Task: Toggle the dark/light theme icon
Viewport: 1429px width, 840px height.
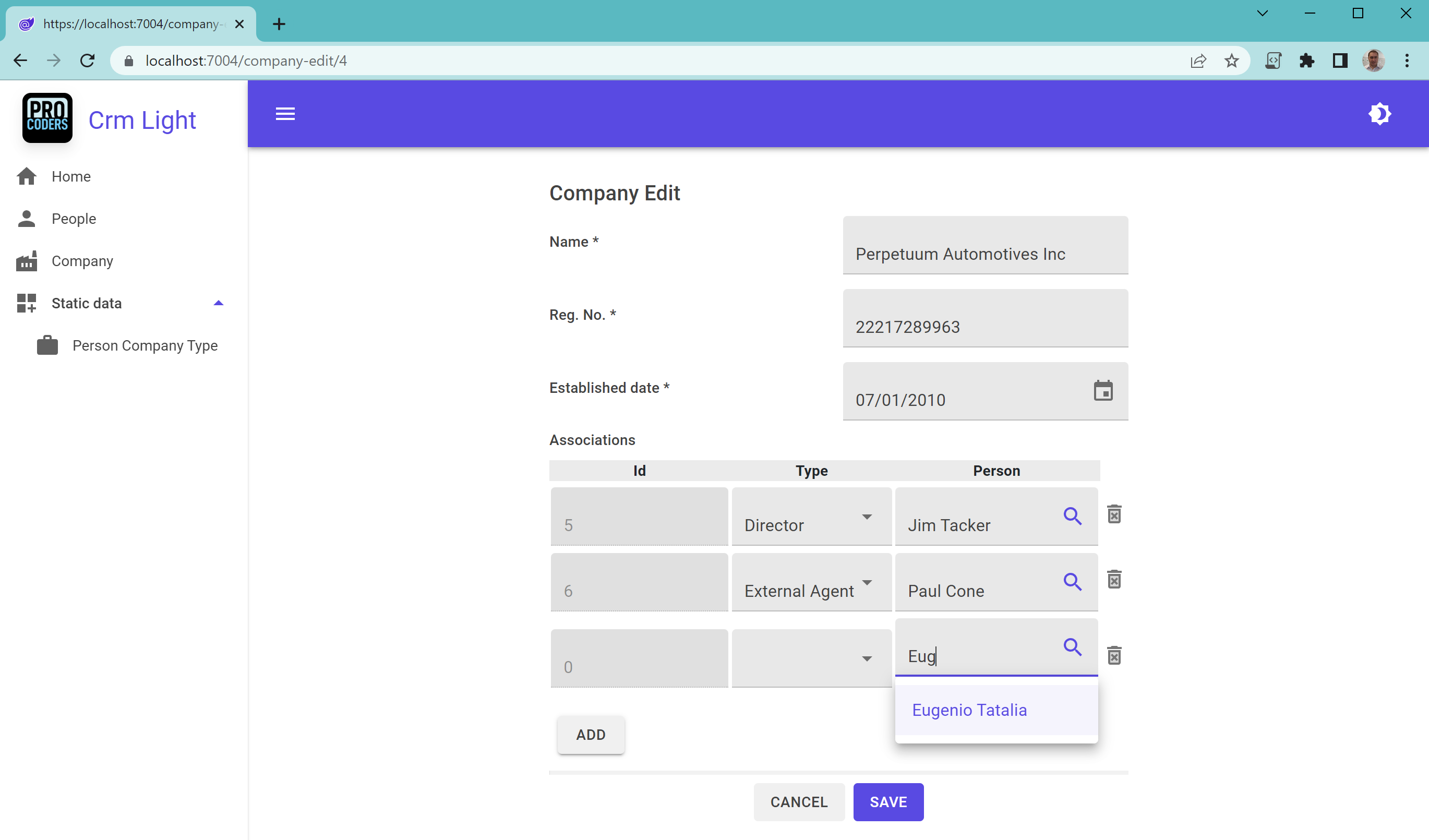Action: tap(1379, 114)
